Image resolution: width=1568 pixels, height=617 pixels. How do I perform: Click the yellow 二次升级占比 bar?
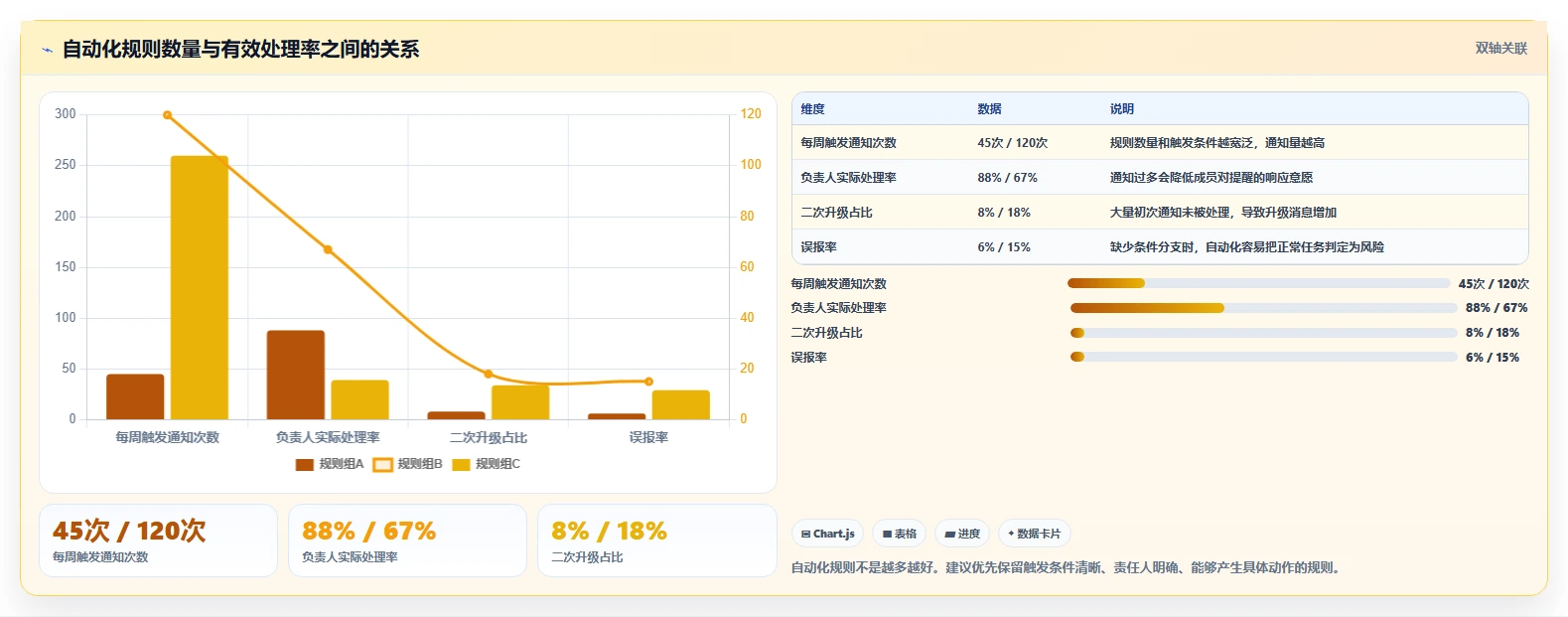520,402
